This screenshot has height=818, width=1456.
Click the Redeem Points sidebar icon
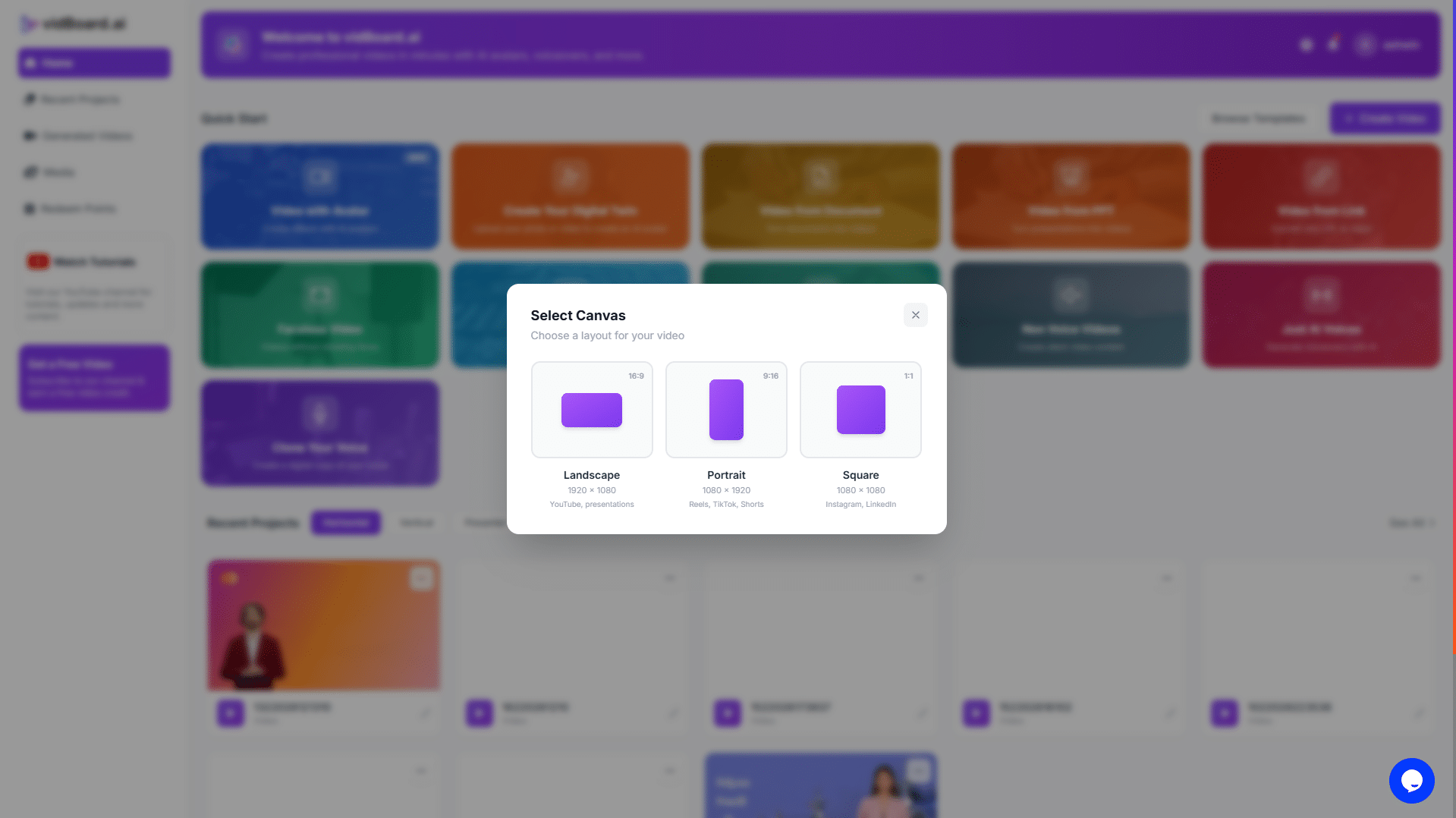tap(29, 209)
